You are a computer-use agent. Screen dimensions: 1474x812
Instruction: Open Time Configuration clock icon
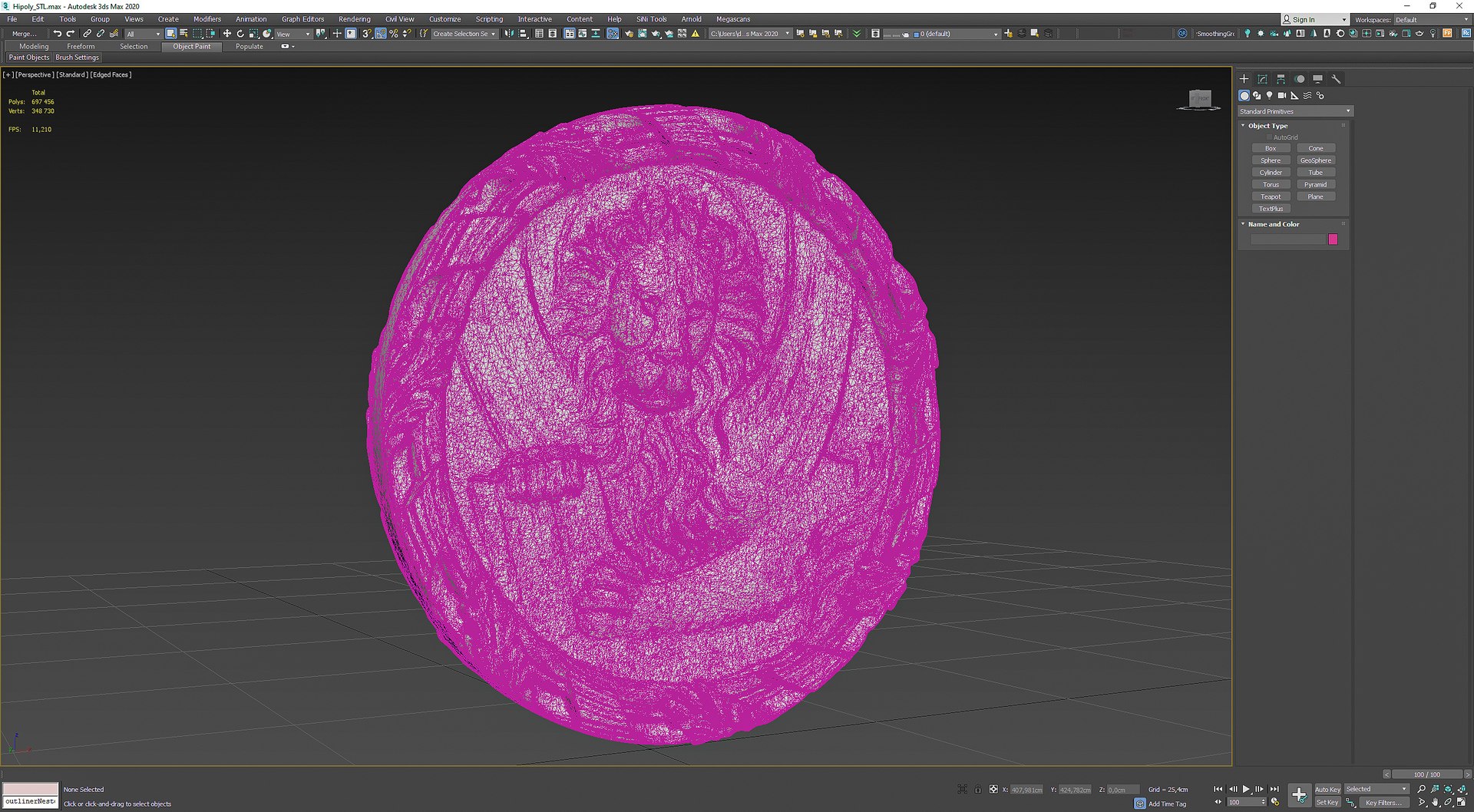[x=1275, y=802]
